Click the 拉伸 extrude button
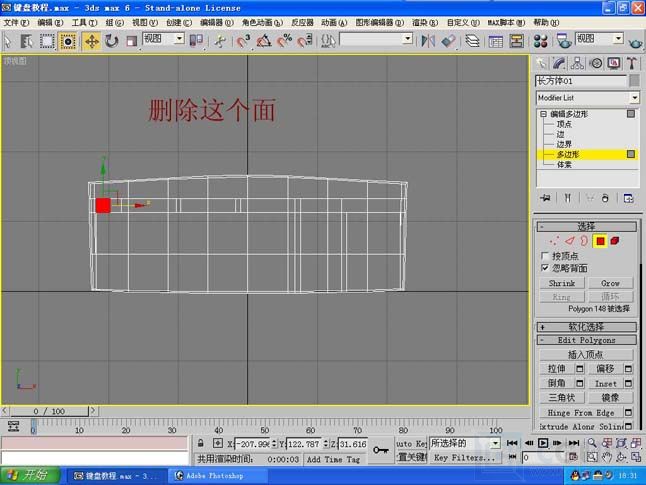Viewport: 646px width, 485px height. [557, 368]
